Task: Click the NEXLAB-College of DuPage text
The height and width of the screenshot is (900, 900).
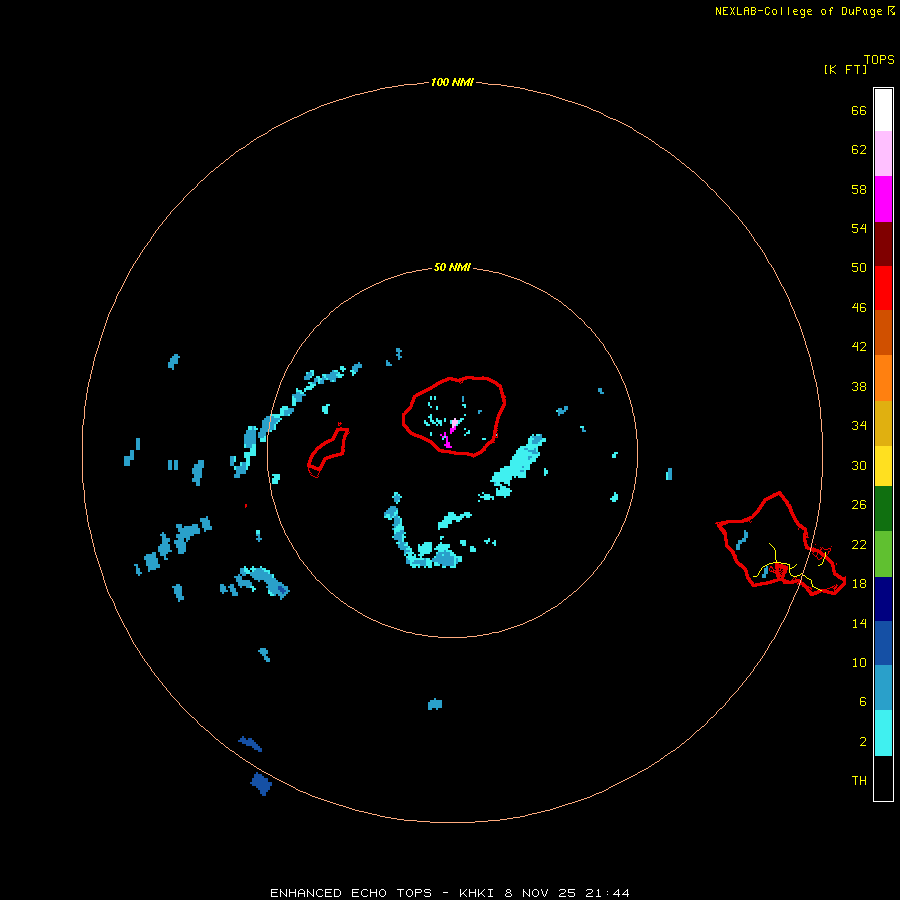Action: click(798, 11)
